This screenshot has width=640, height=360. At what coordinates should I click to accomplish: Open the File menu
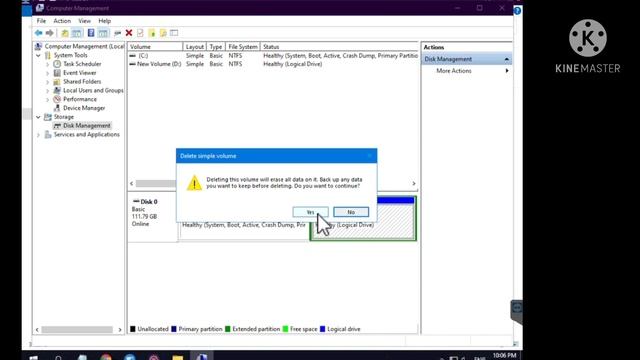[x=41, y=21]
